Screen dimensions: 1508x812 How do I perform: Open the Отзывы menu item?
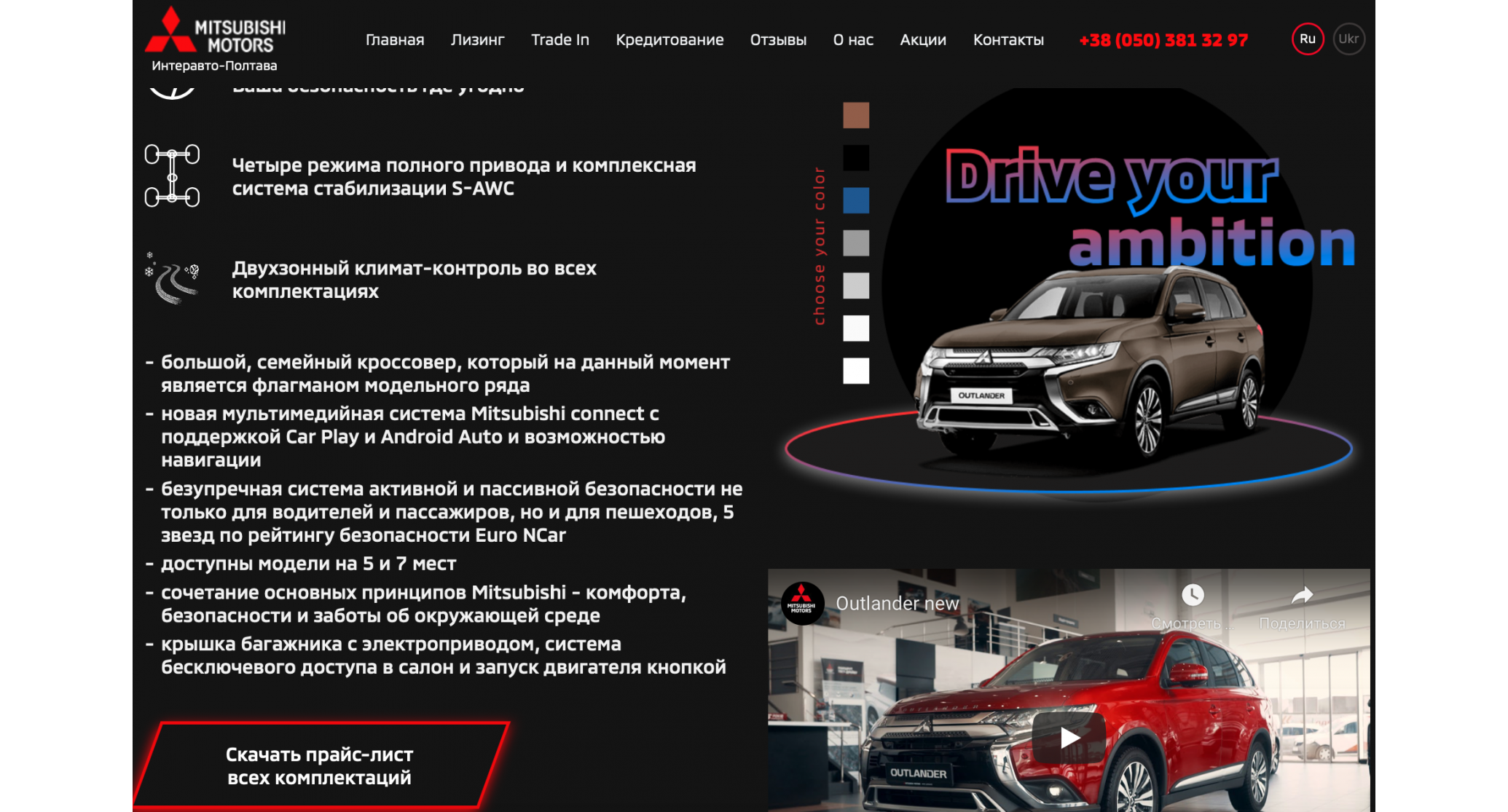(x=778, y=40)
